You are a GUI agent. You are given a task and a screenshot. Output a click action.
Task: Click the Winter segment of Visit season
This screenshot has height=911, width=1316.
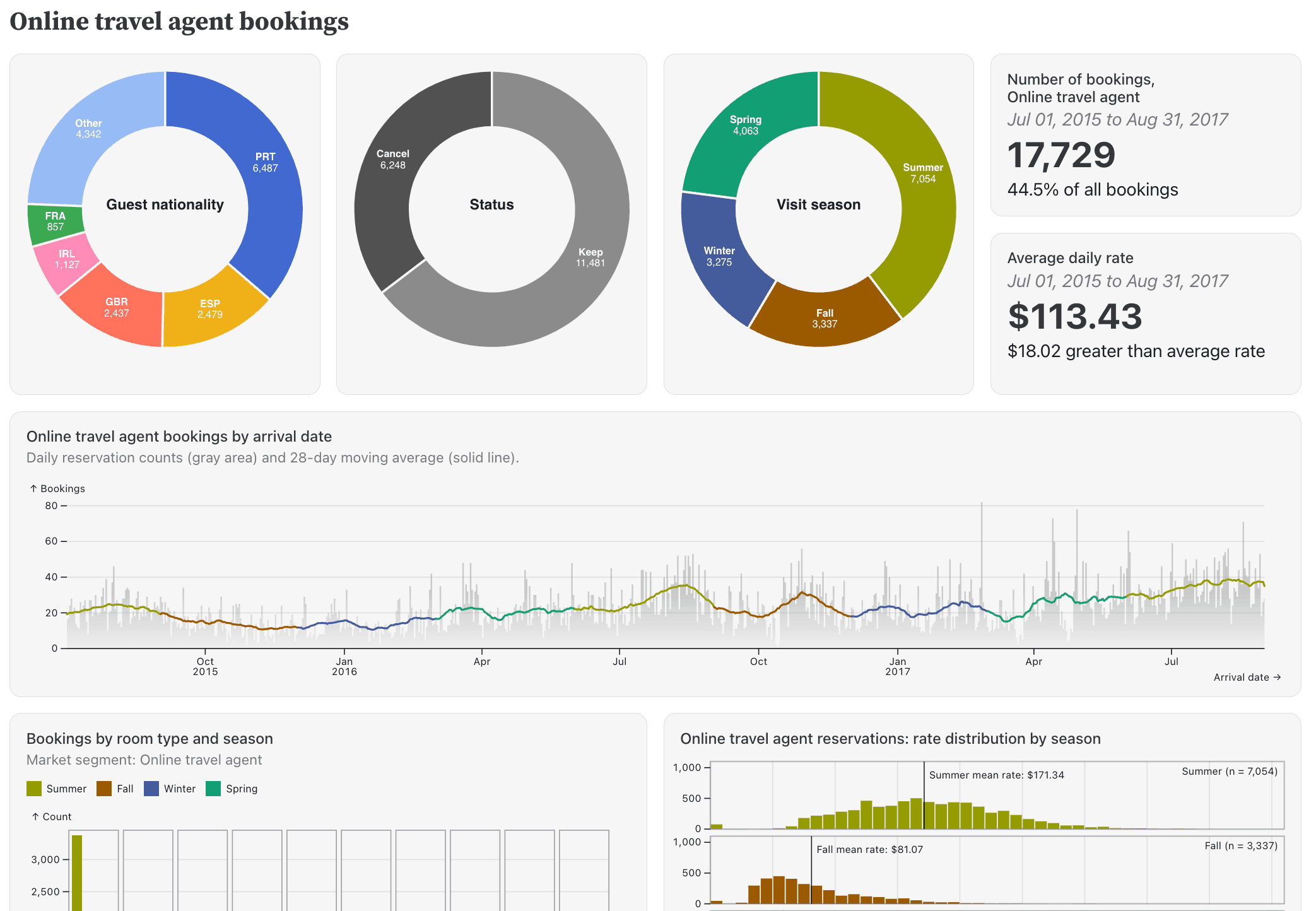tap(718, 256)
